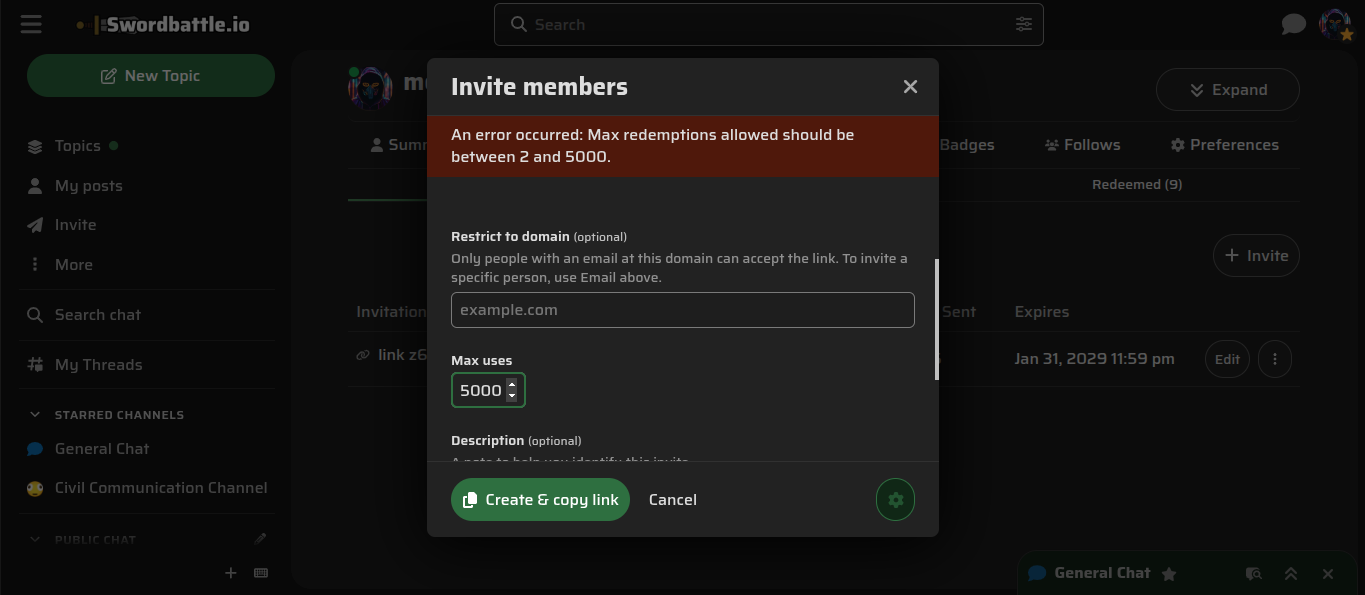Star the General Chat drawer
This screenshot has width=1365, height=595.
1168,574
